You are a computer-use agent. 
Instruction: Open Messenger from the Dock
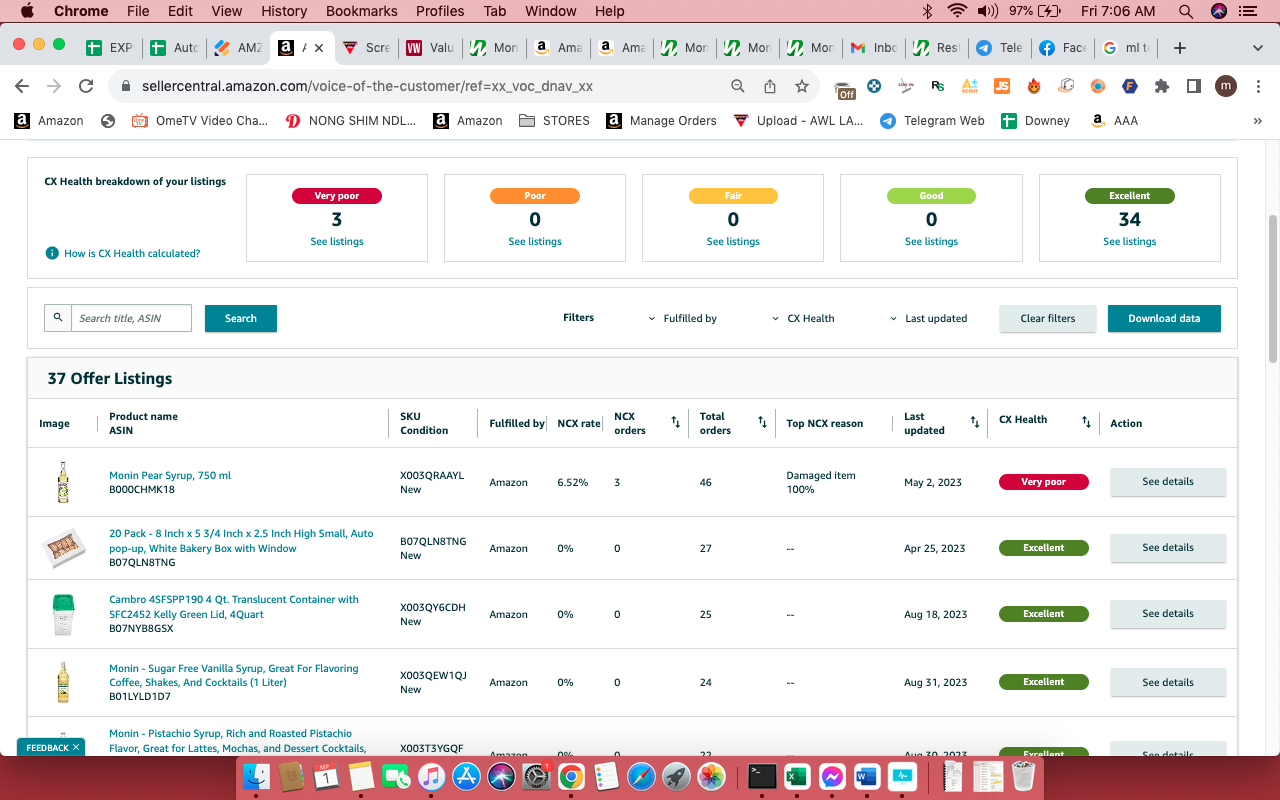[831, 776]
